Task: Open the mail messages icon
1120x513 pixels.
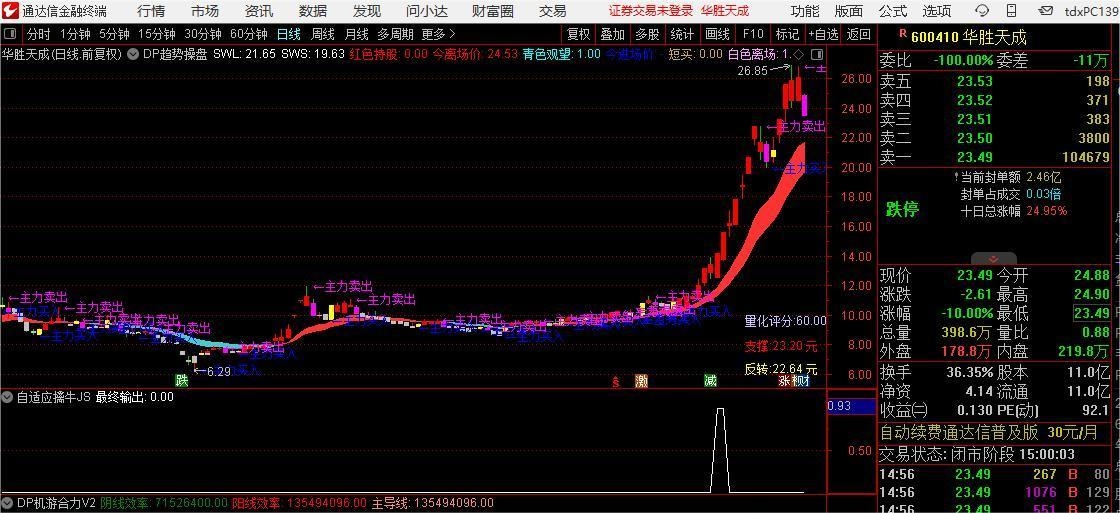Action: point(1046,11)
